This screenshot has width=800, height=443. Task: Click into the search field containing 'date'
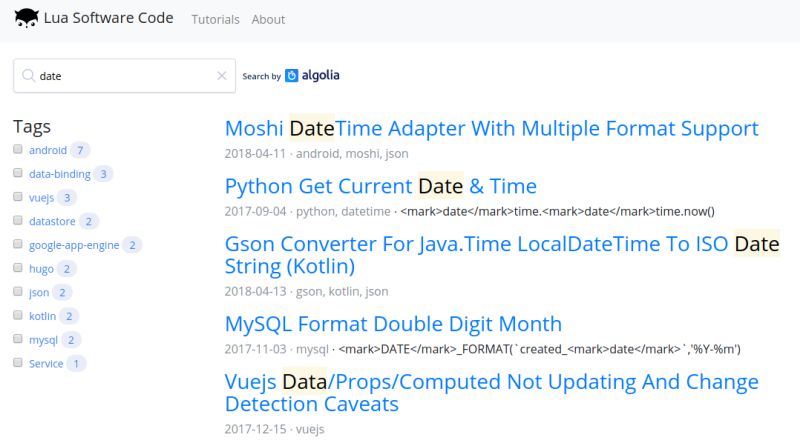click(x=124, y=76)
